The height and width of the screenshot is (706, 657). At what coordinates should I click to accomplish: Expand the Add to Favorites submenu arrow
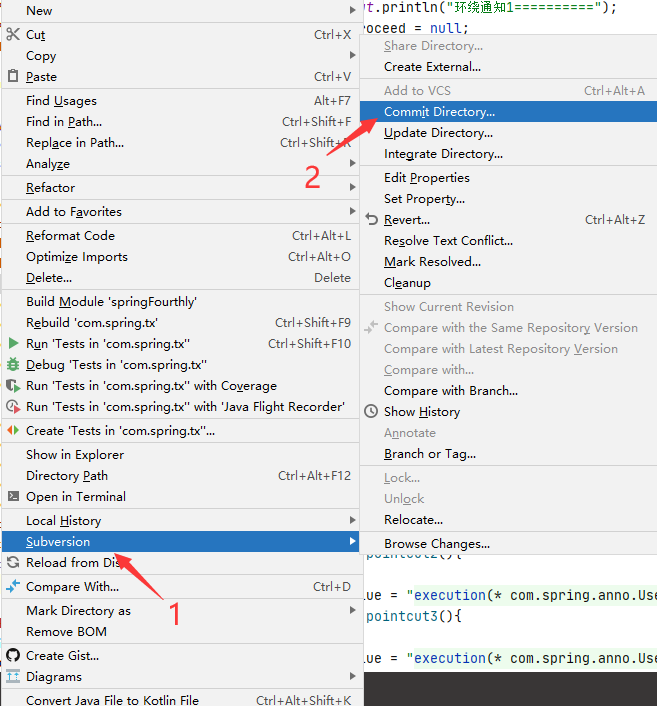353,211
